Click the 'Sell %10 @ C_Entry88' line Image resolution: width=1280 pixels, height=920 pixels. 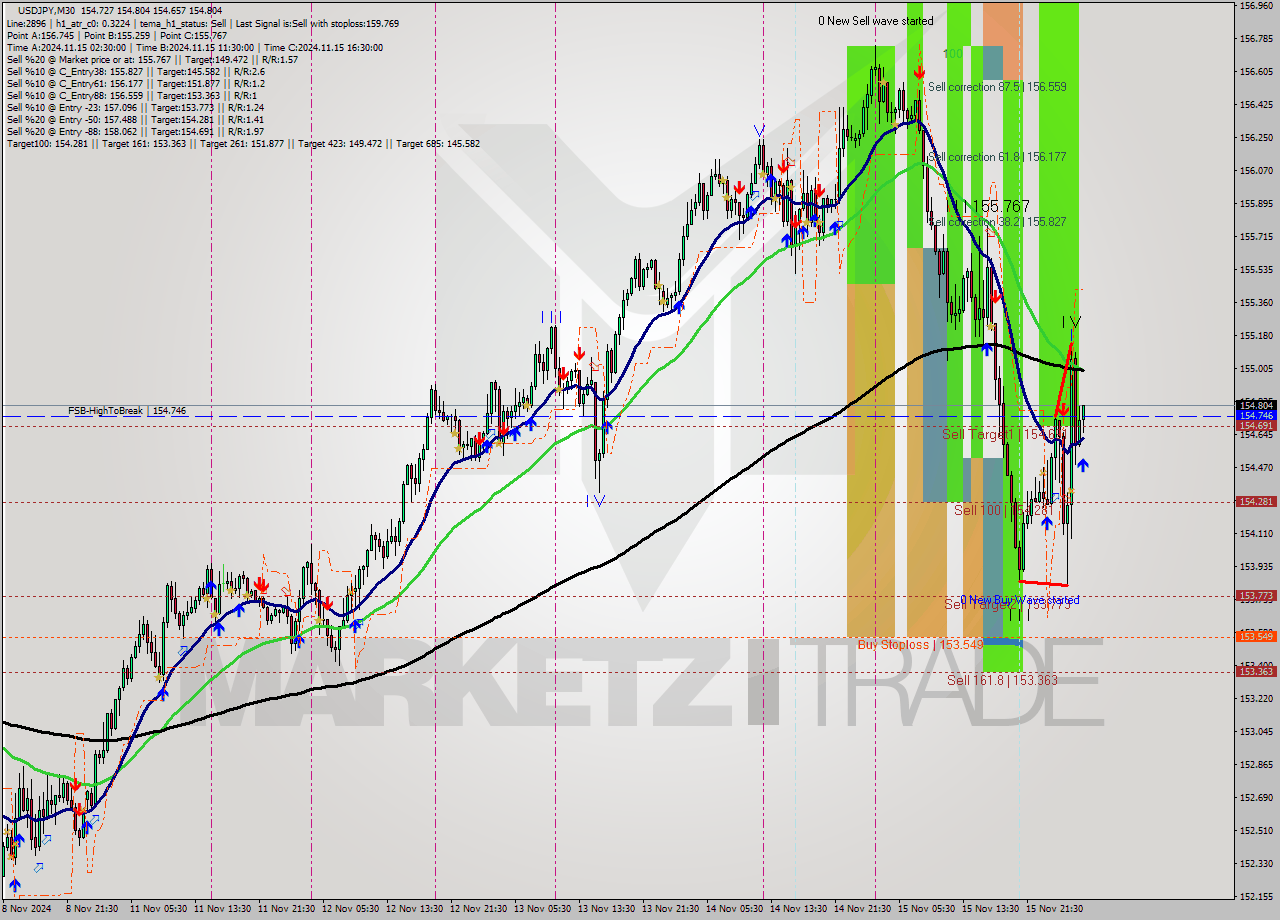[x=130, y=95]
